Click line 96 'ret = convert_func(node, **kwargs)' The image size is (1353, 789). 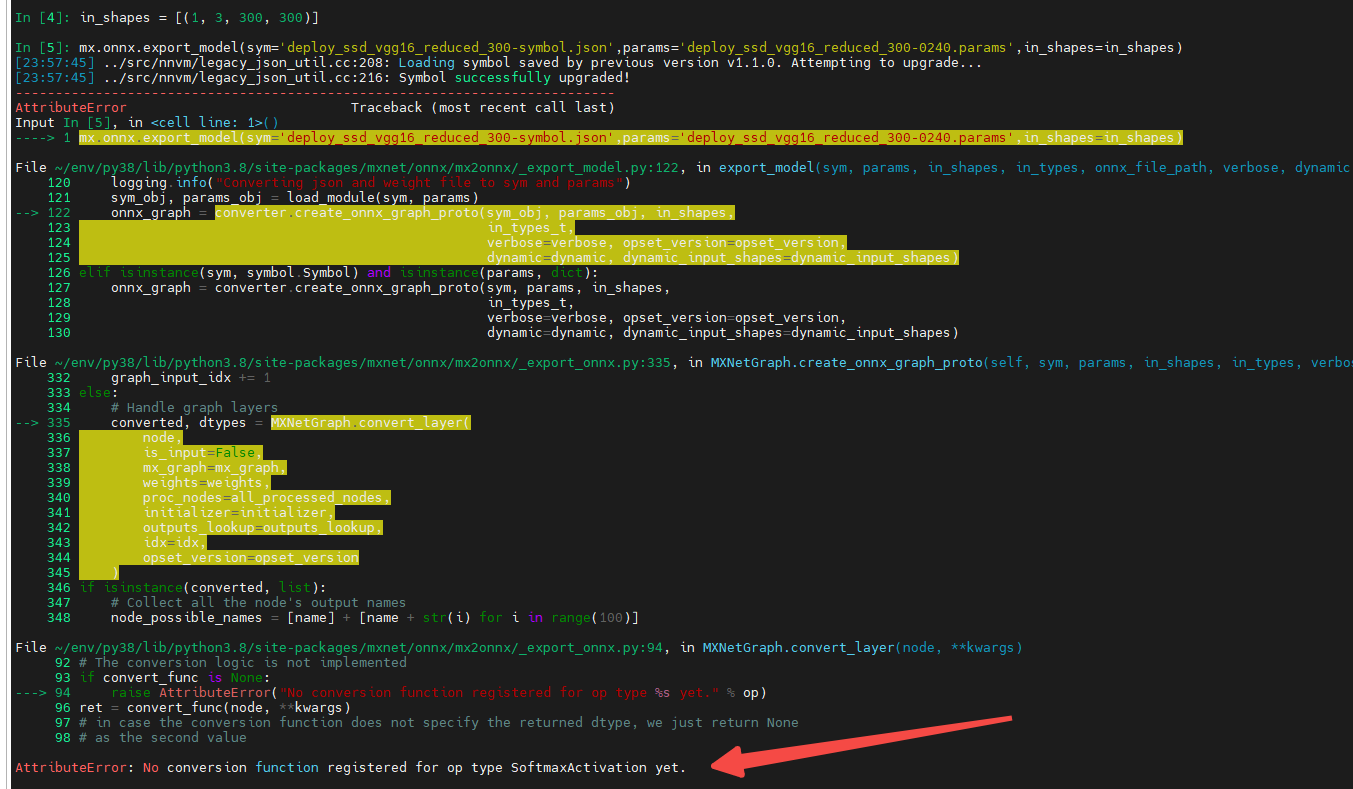click(x=215, y=708)
